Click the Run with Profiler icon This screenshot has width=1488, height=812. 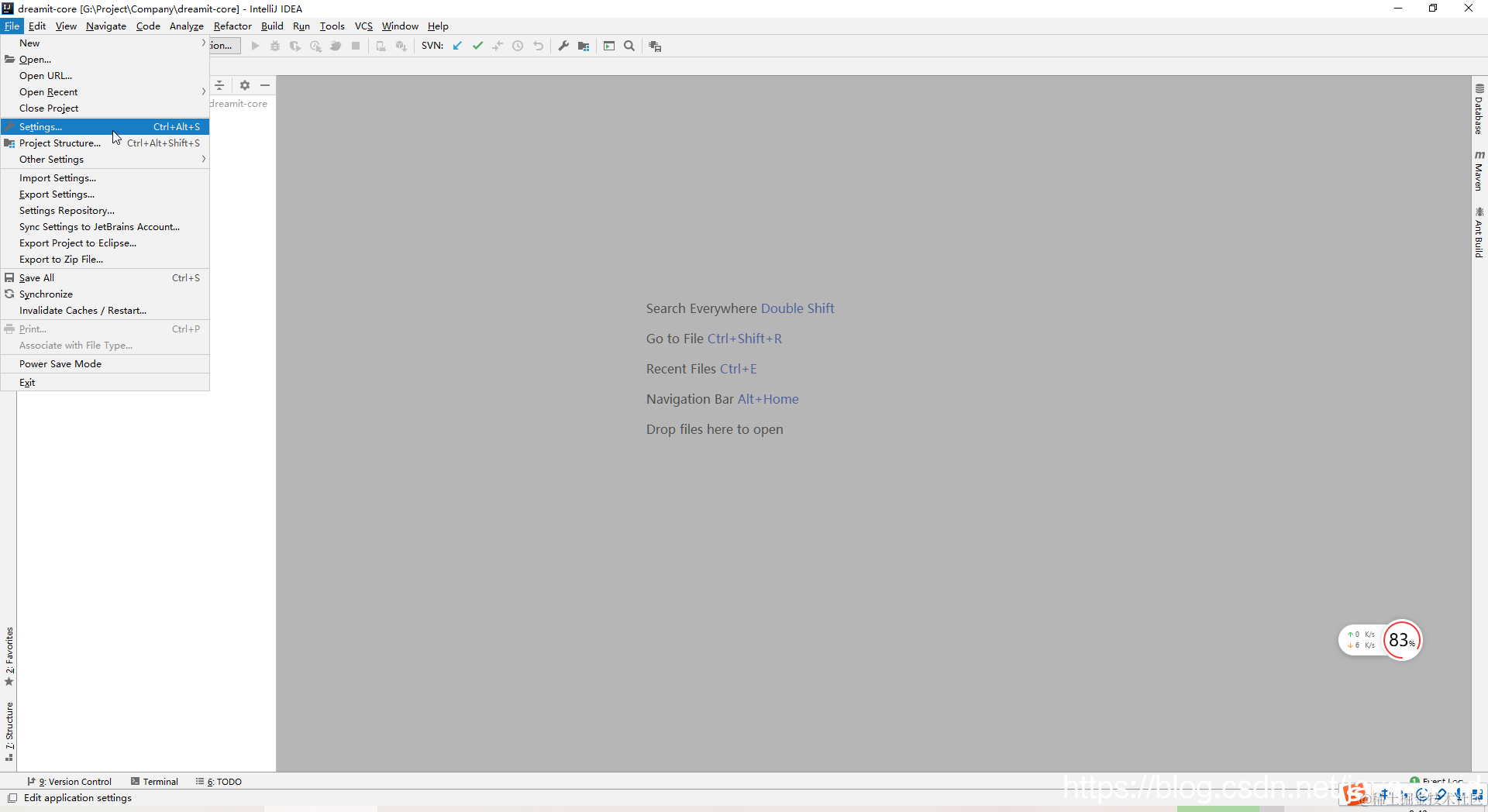[315, 46]
